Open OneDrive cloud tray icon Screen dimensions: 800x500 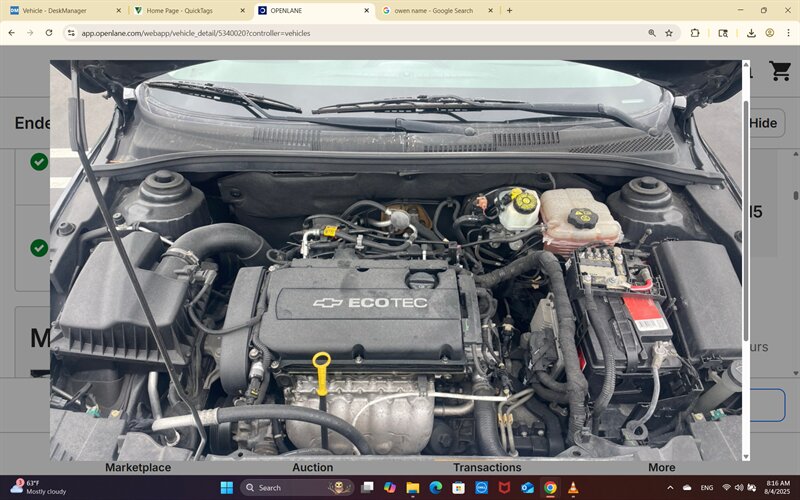(687, 488)
